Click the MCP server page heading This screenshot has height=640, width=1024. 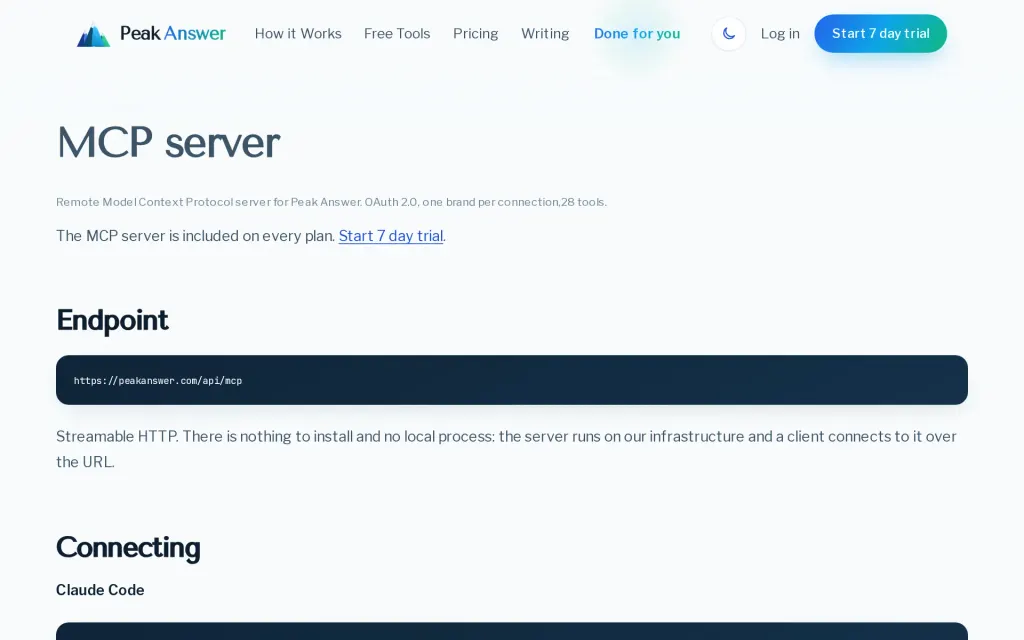168,142
